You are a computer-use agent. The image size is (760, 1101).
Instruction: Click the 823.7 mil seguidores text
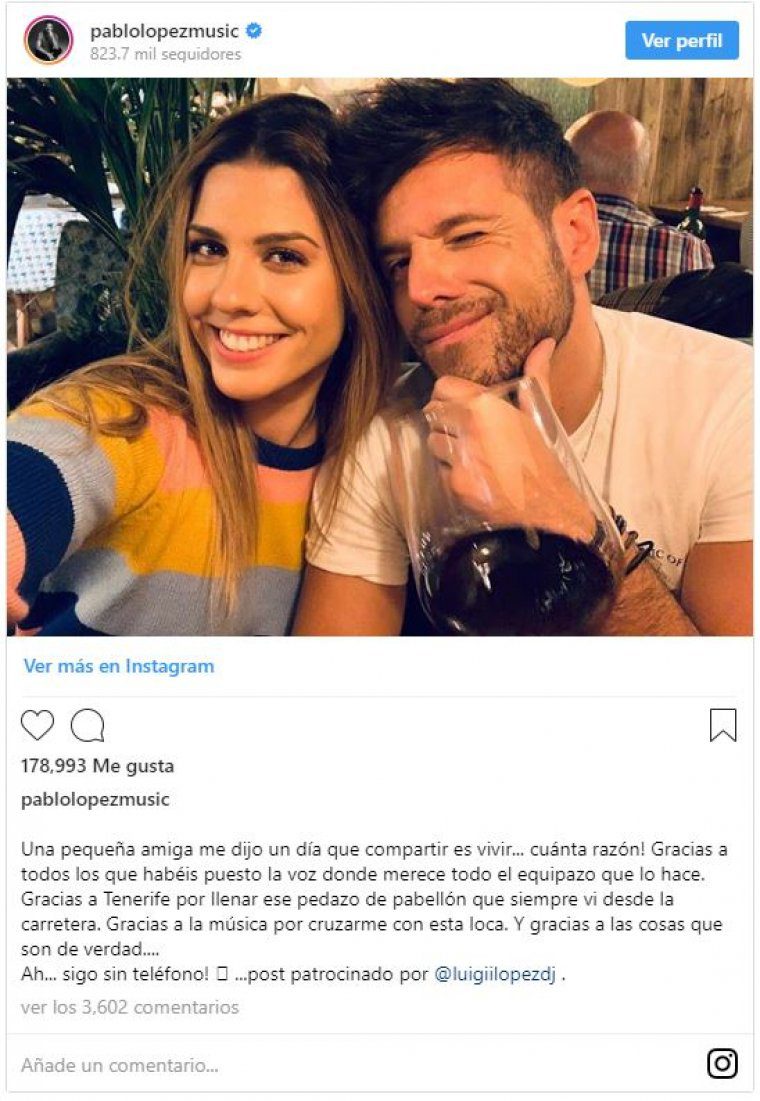(x=166, y=54)
